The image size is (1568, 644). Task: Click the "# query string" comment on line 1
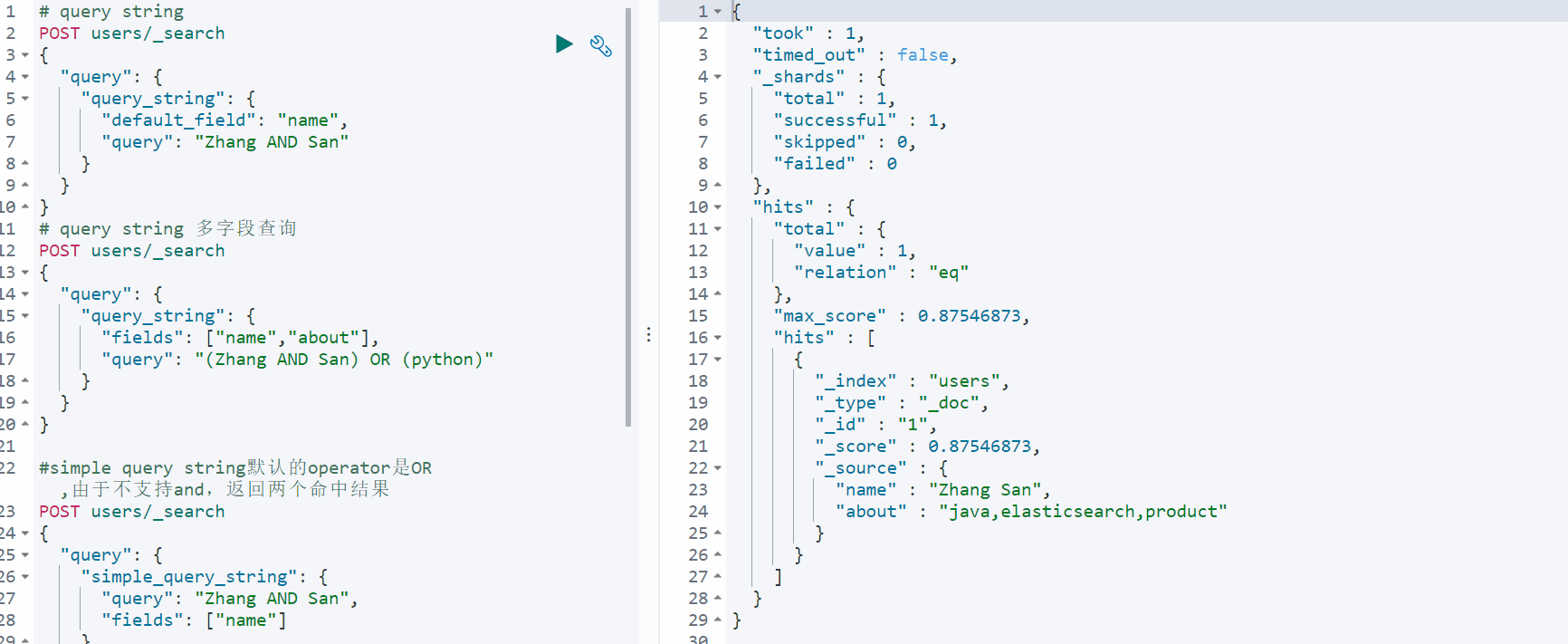click(111, 12)
